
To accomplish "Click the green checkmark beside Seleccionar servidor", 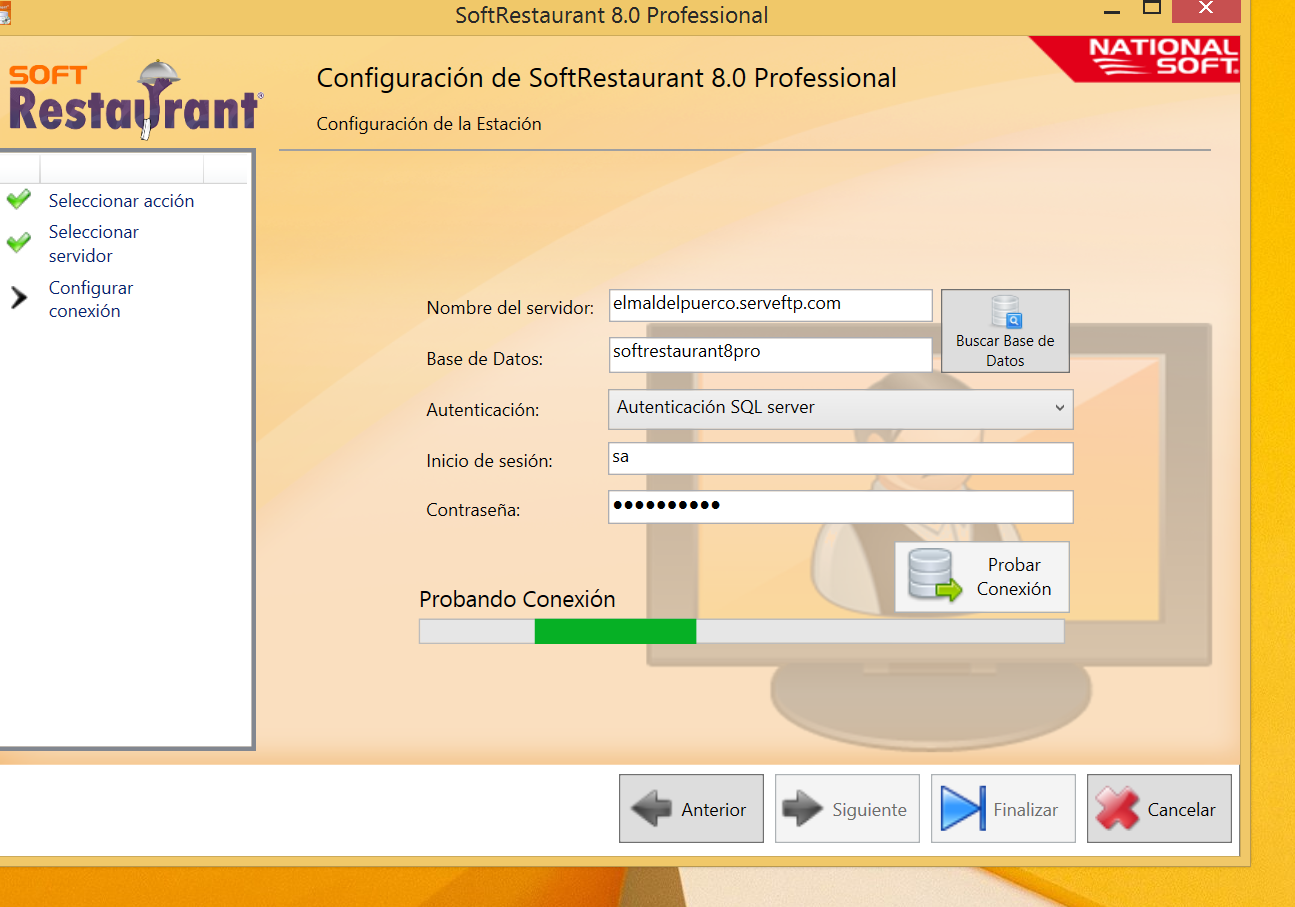I will pyautogui.click(x=18, y=242).
